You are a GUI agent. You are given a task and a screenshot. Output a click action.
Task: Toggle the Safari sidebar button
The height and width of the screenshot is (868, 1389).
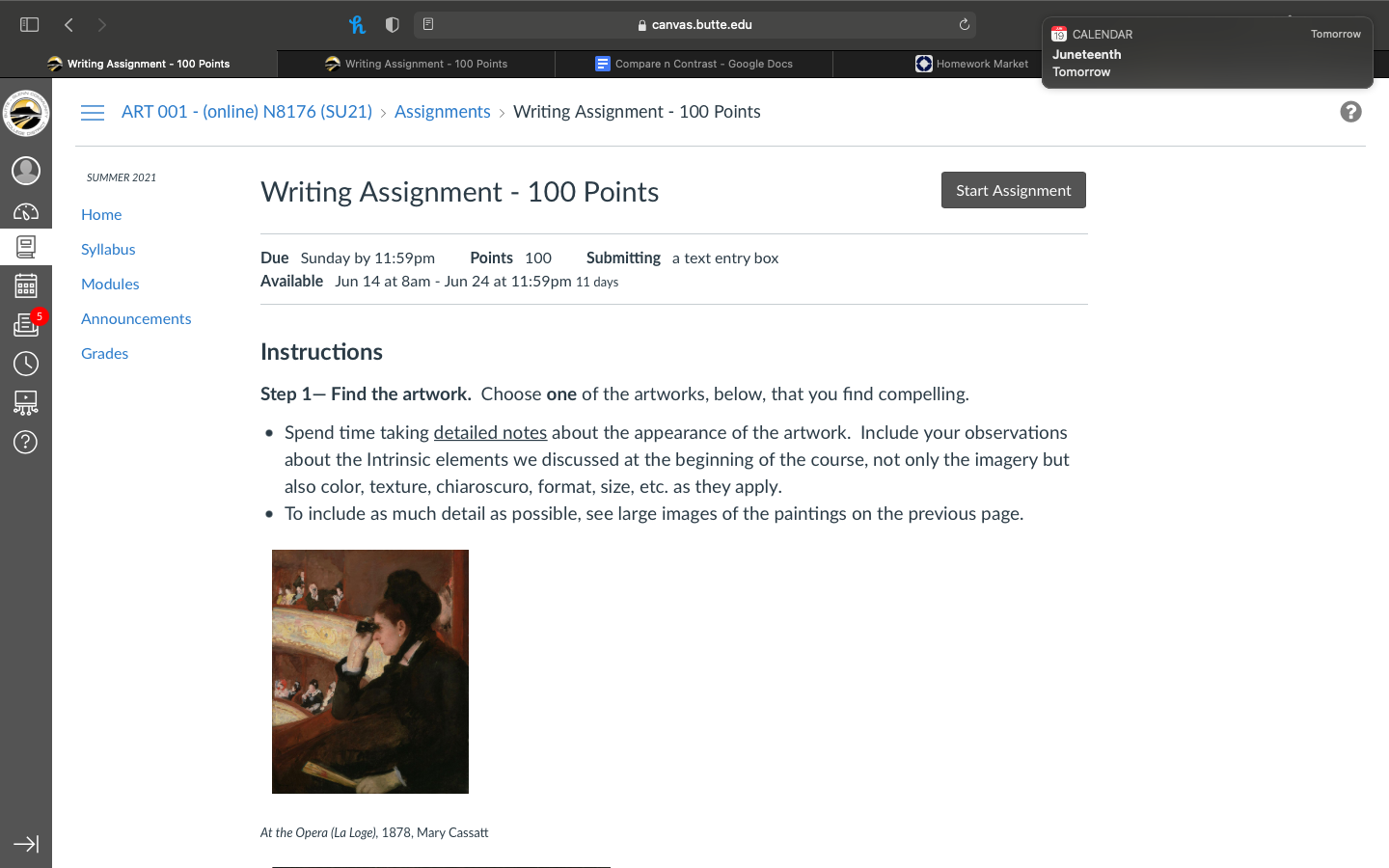(x=30, y=24)
